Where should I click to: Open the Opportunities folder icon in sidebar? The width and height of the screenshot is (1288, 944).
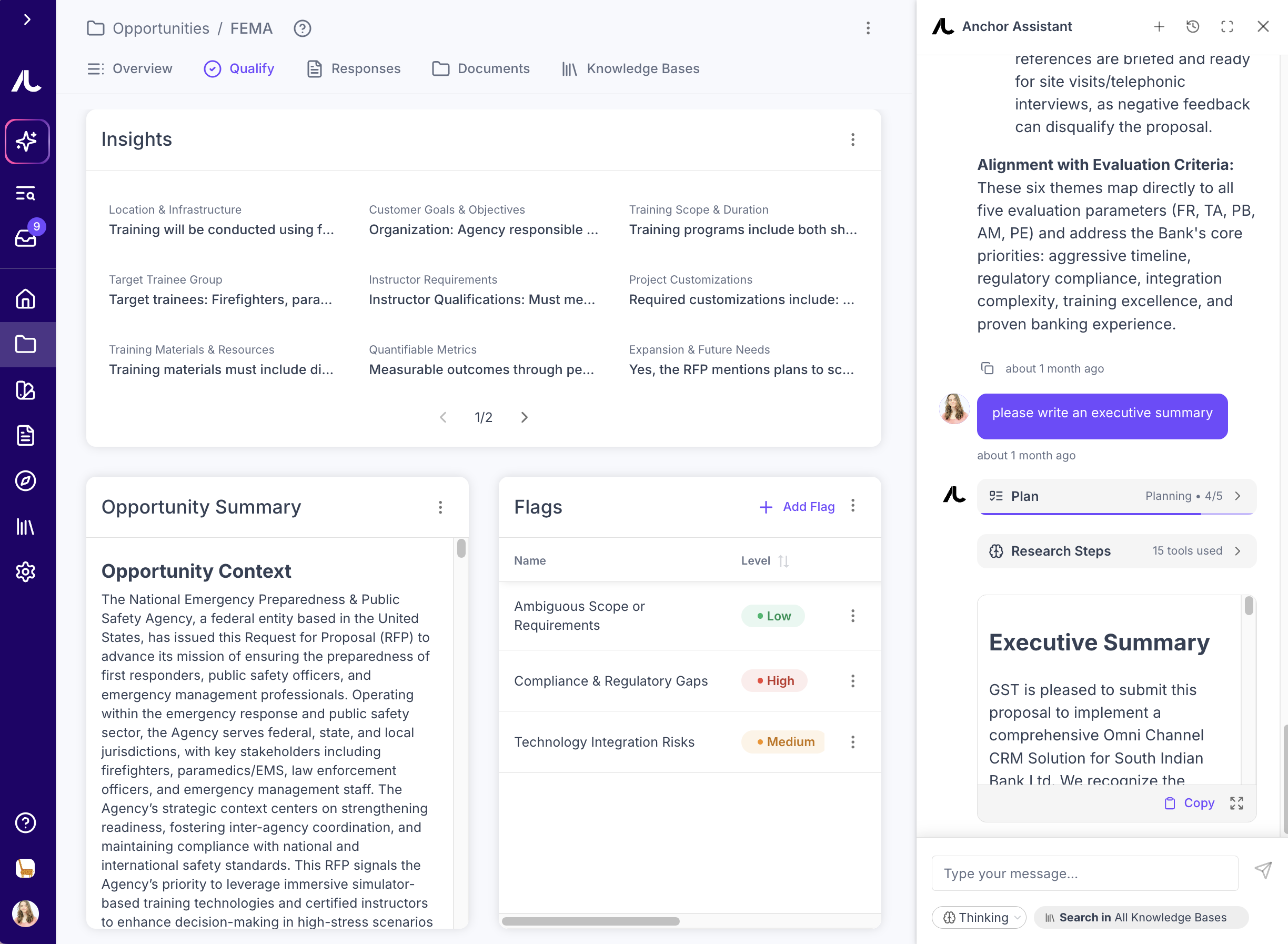[26, 345]
